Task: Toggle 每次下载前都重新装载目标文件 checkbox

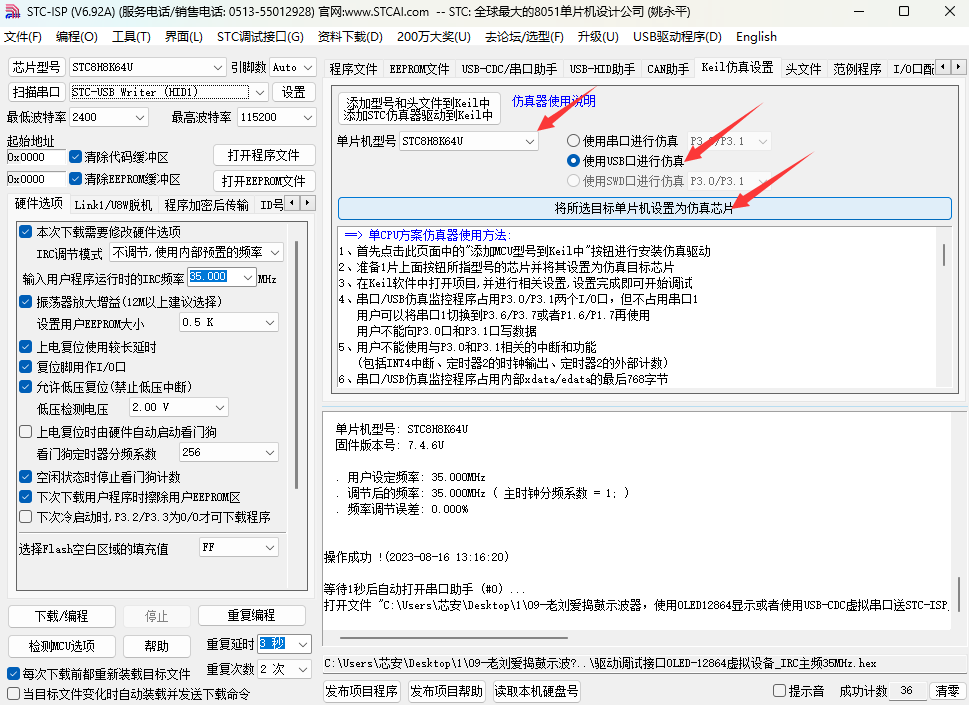Action: 13,673
